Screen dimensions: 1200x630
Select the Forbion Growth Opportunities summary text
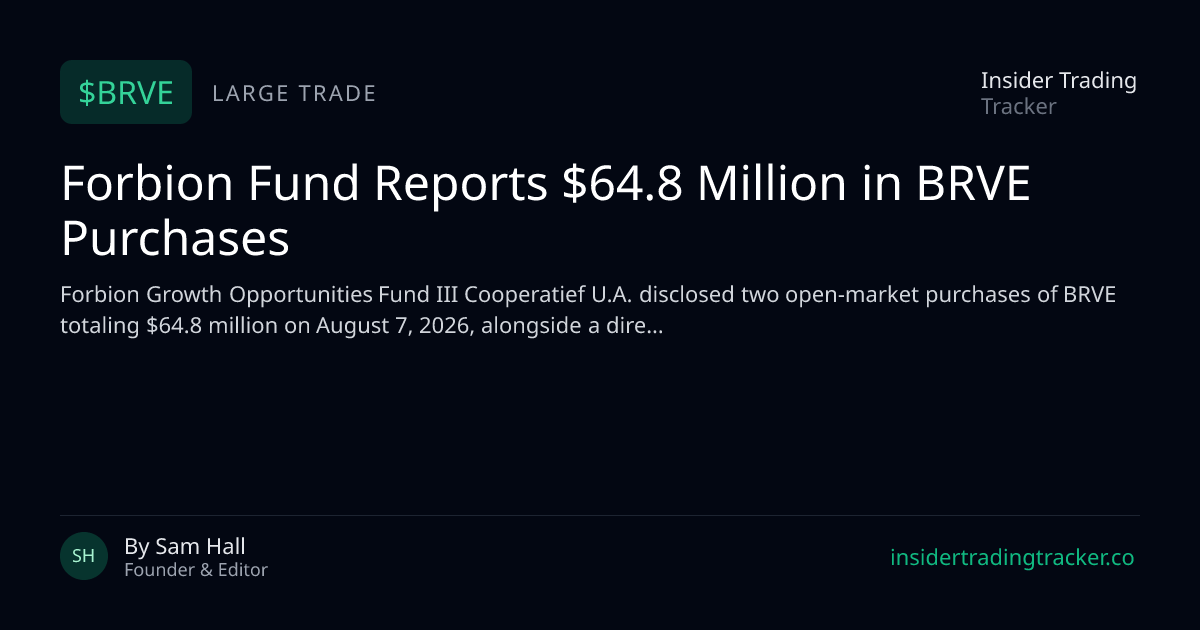click(x=588, y=310)
